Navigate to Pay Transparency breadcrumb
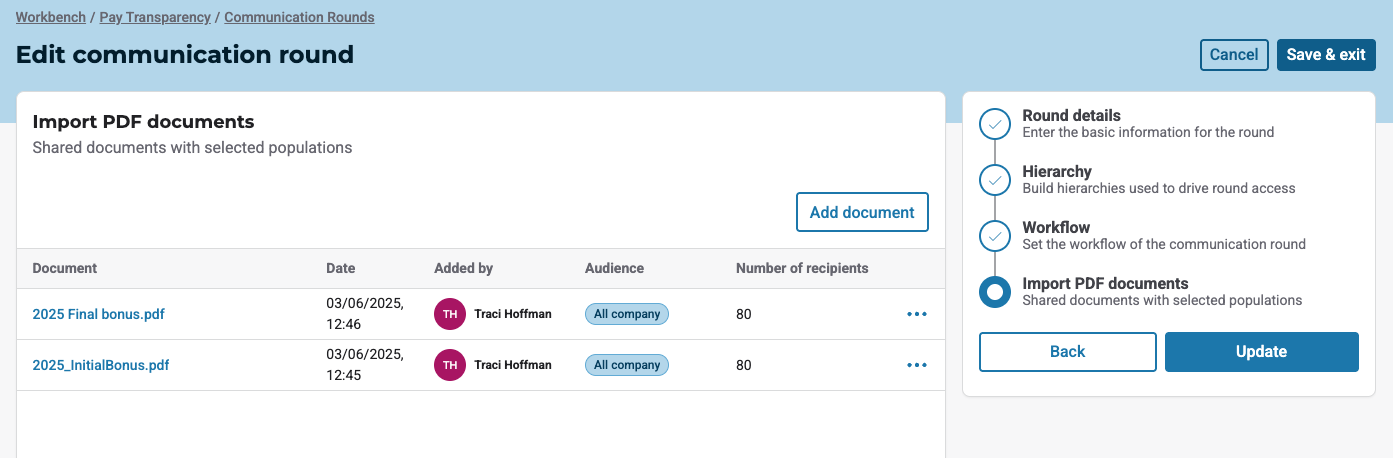The image size is (1393, 458). coord(155,17)
